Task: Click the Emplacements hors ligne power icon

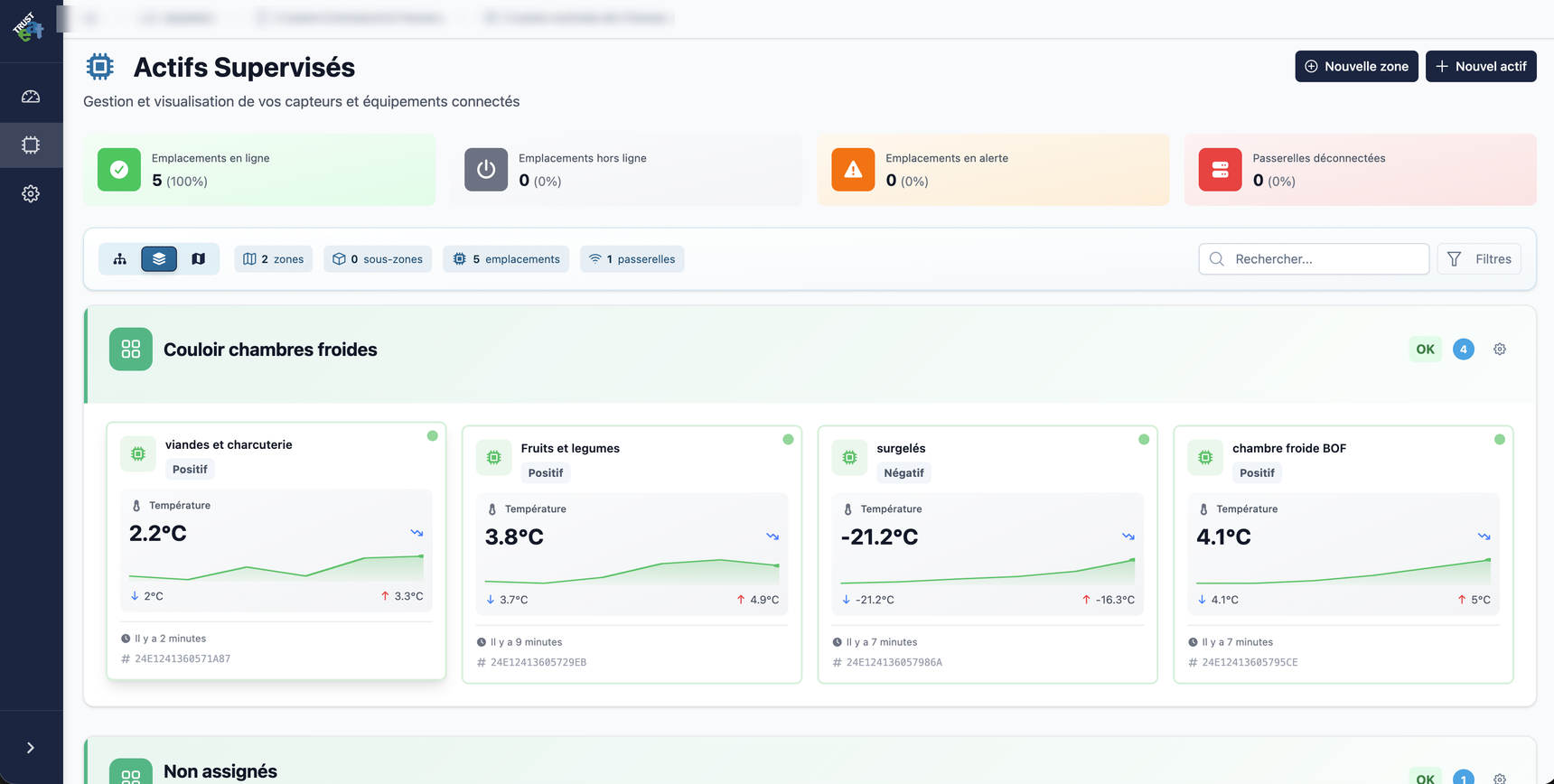Action: [x=486, y=170]
